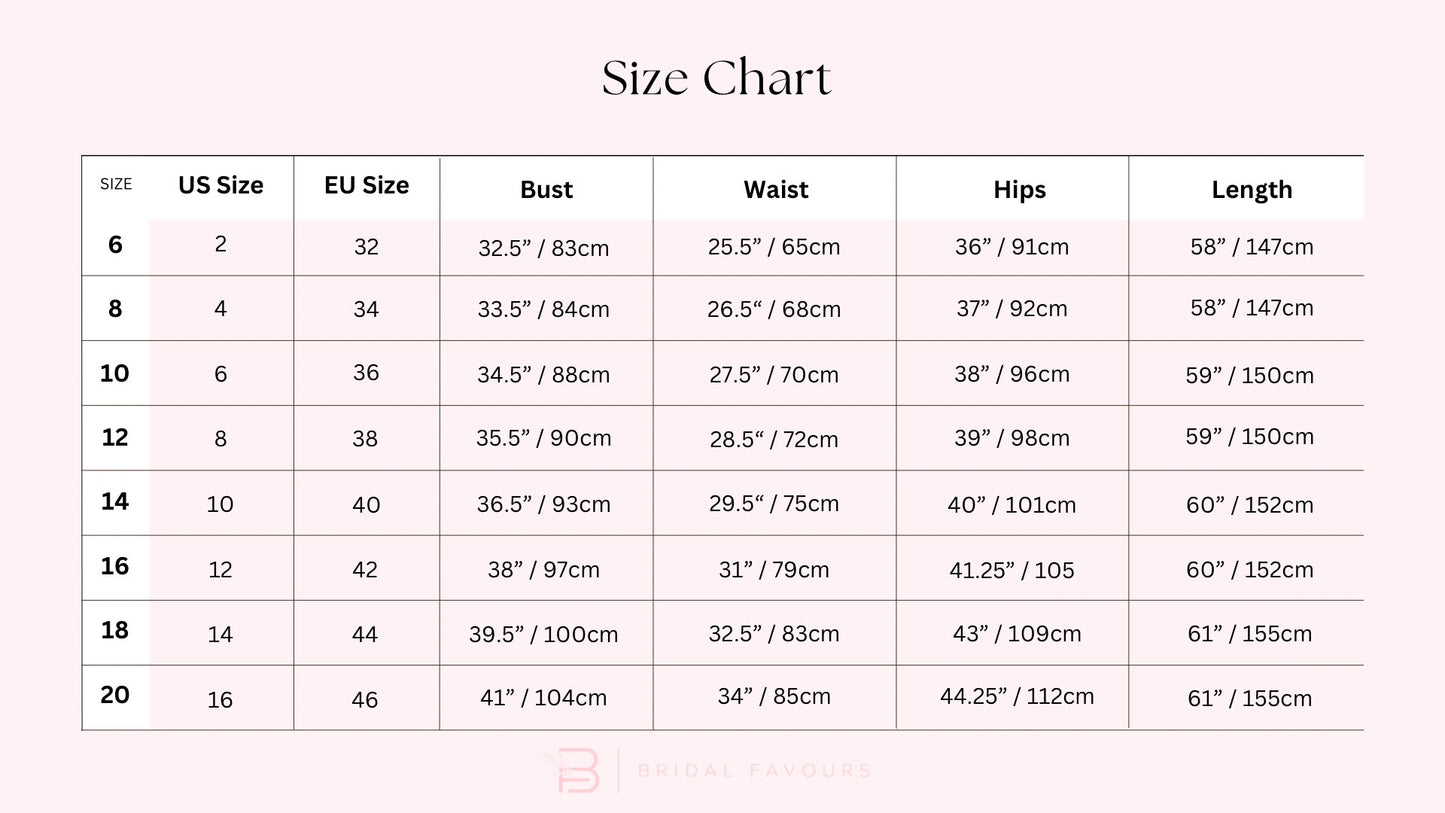The height and width of the screenshot is (813, 1445).
Task: Select the Length column header
Action: [x=1251, y=190]
